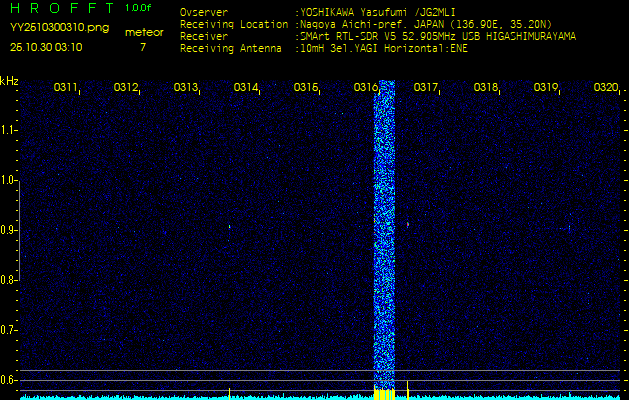Click the 1.1 frequency axis label
The height and width of the screenshot is (400, 629).
[9, 130]
